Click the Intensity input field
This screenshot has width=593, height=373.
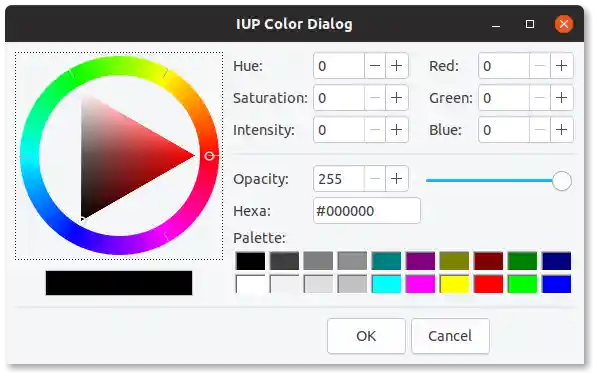339,130
